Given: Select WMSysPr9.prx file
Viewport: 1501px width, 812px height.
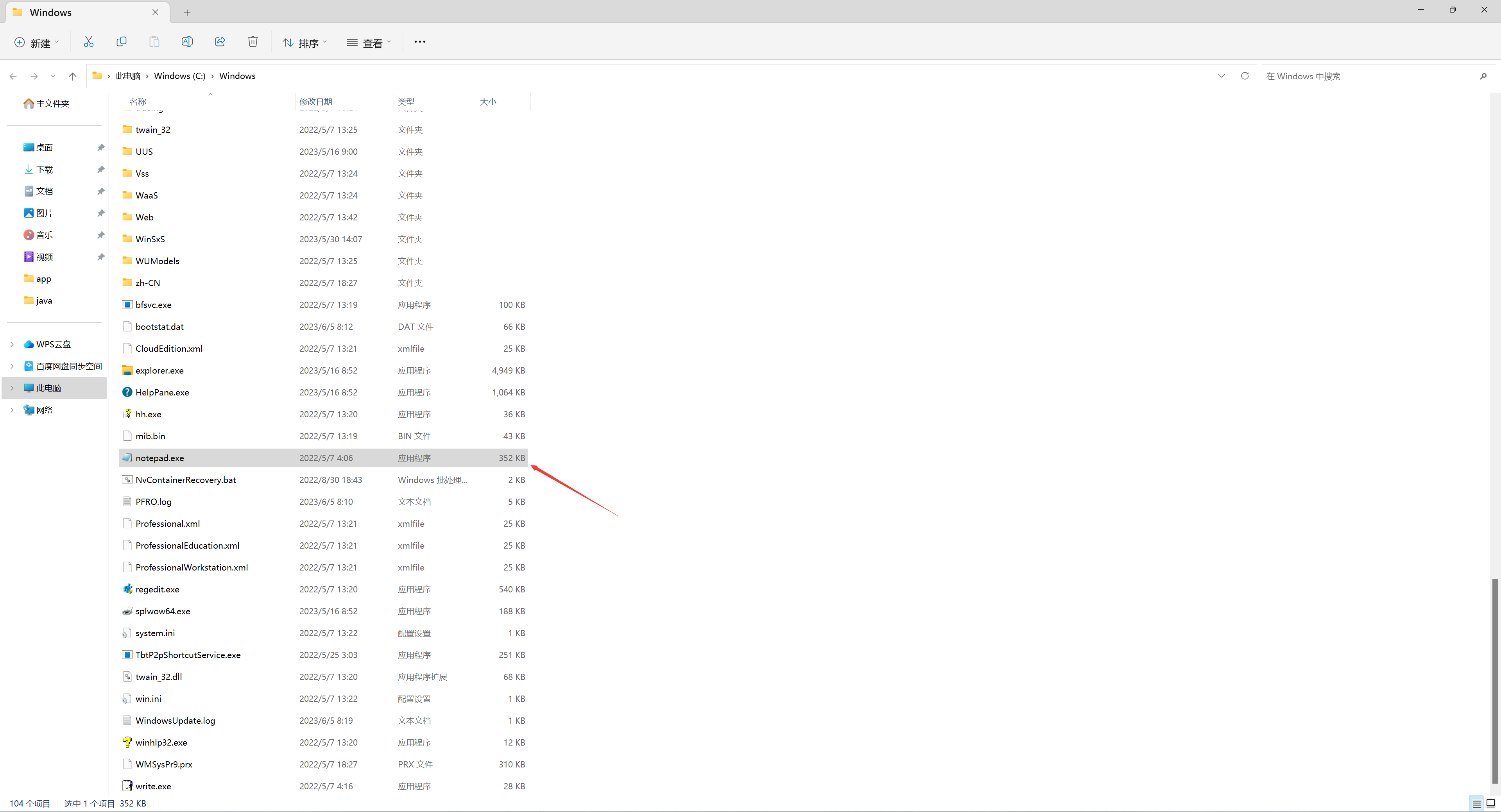Looking at the screenshot, I should (x=323, y=764).
